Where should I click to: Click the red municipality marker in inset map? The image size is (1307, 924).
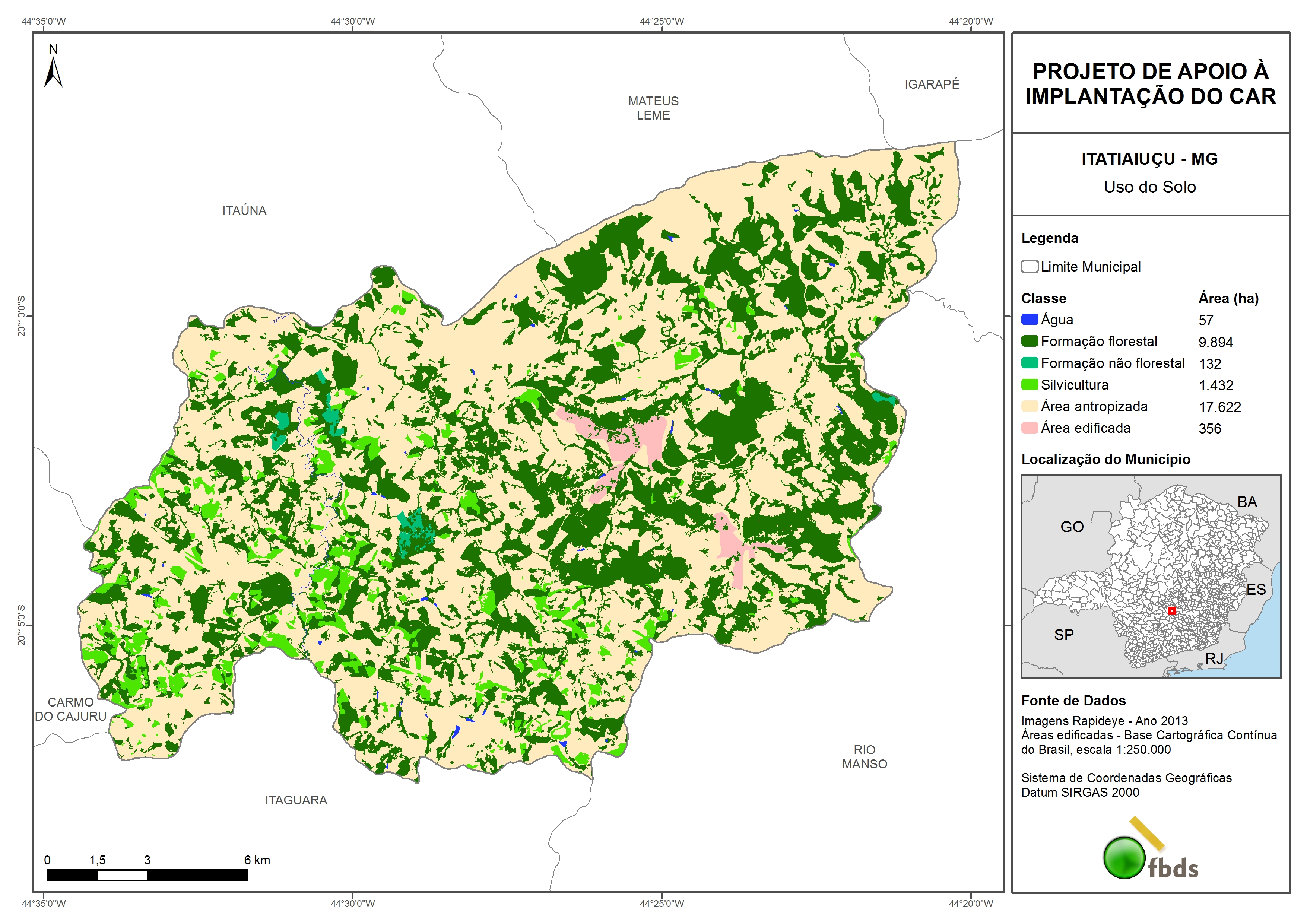coord(1171,610)
